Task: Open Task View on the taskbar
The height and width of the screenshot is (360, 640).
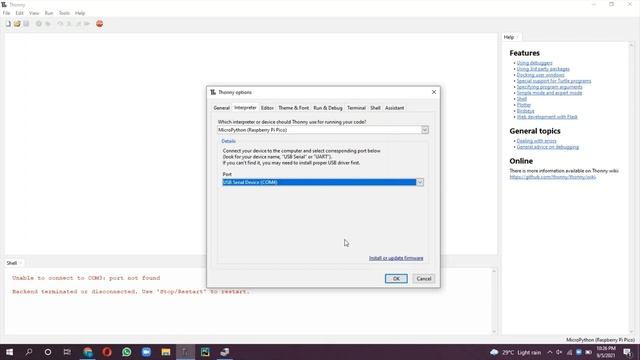Action: (x=67, y=352)
